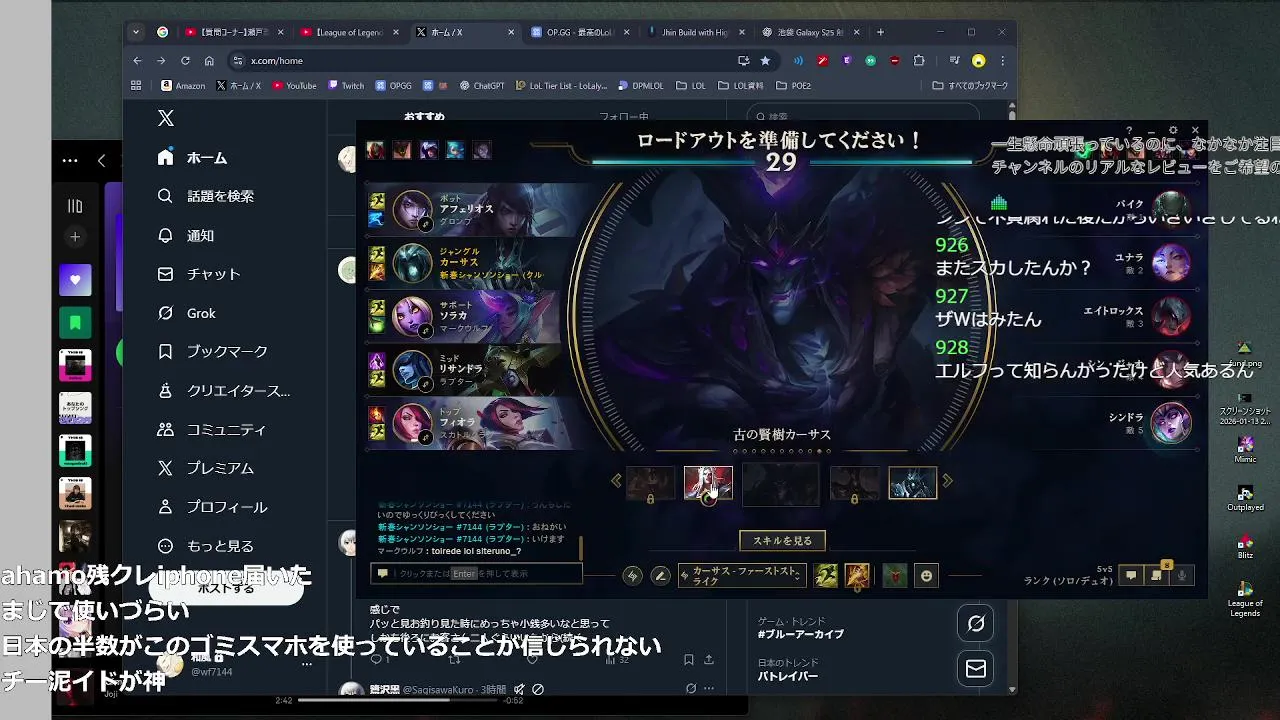The image size is (1280, 720).
Task: Open バトレイバー trend
Action: pos(788,676)
